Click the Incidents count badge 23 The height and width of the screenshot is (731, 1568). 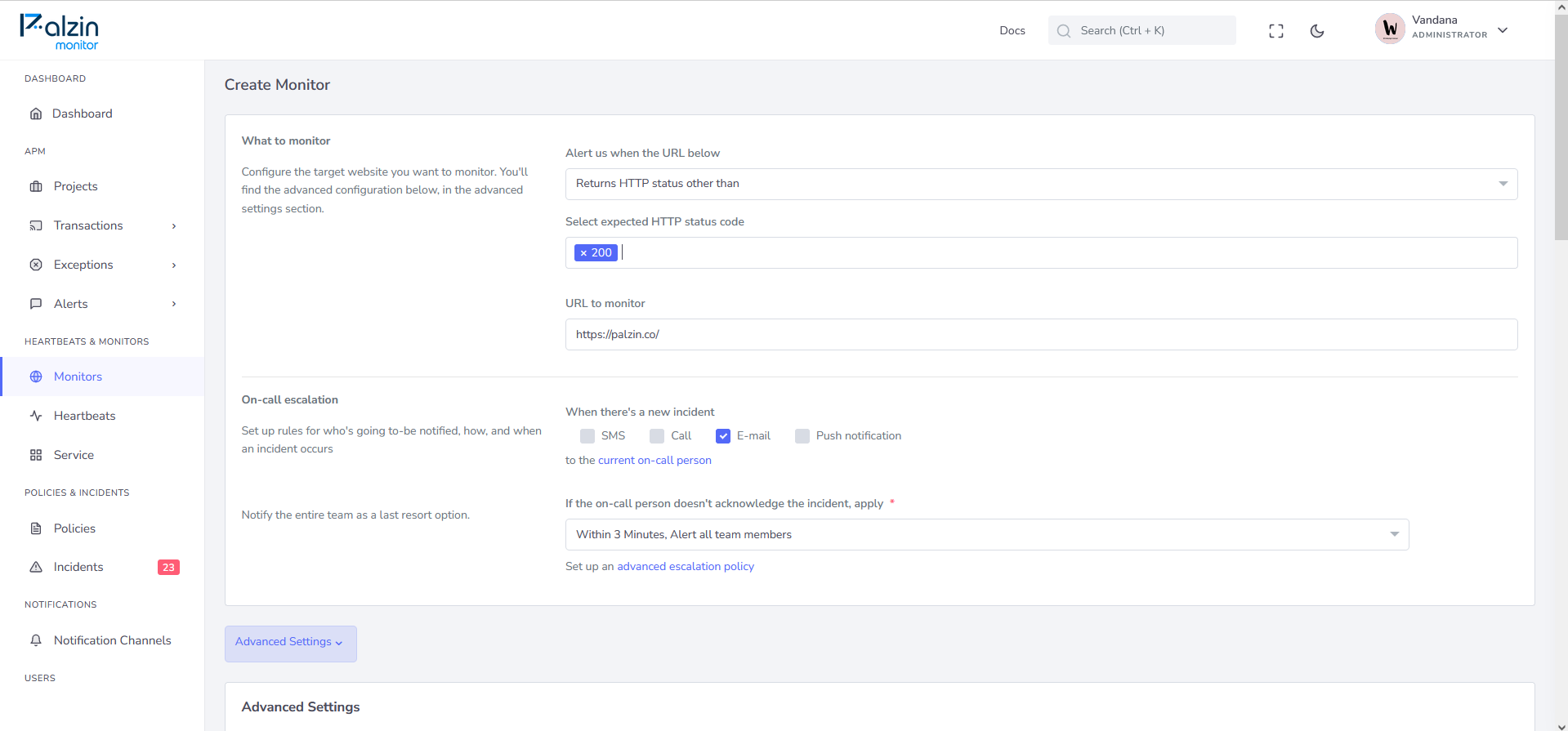[168, 568]
